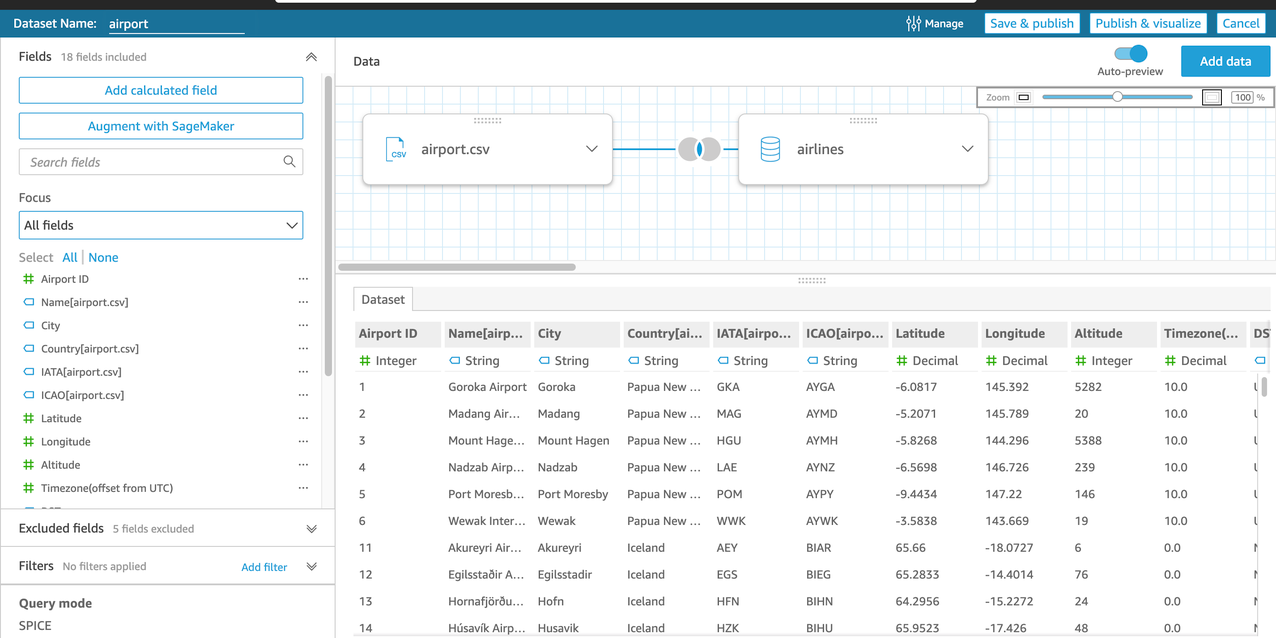The width and height of the screenshot is (1276, 638).
Task: Open options menu for Name[airport.csv] field
Action: point(303,302)
